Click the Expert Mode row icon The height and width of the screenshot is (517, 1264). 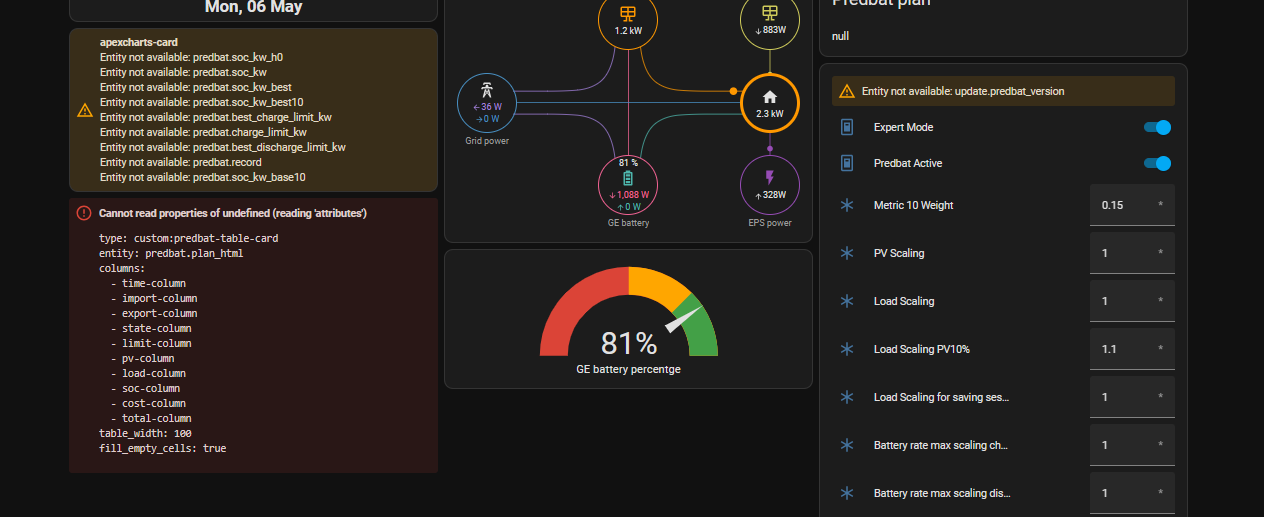tap(847, 127)
